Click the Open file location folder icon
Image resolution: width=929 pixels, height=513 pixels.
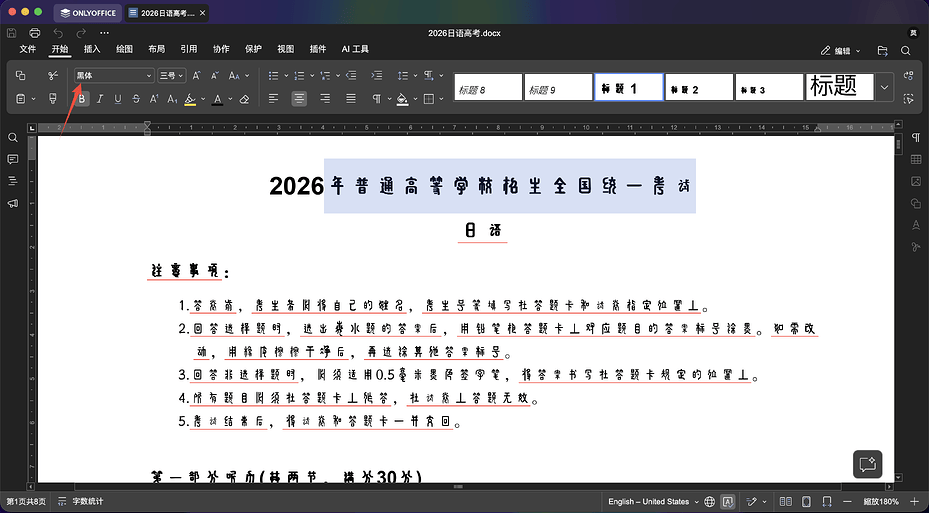883,51
